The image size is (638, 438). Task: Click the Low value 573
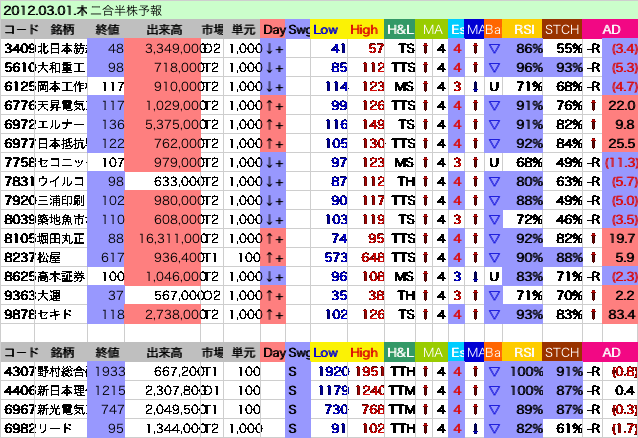tap(336, 258)
